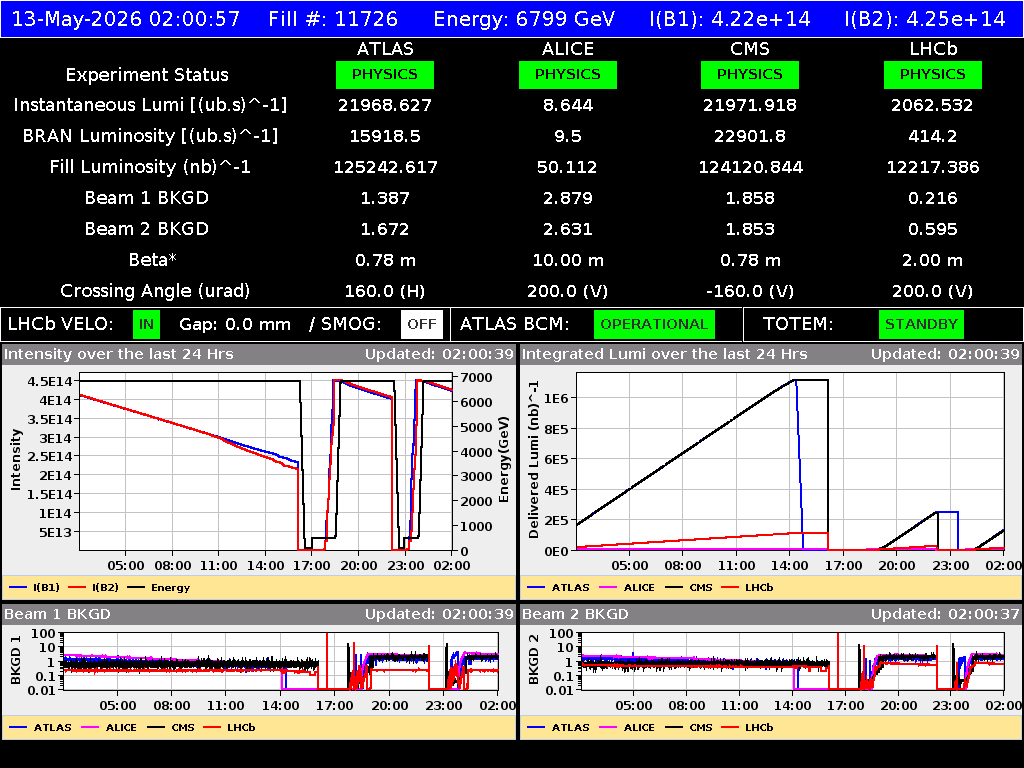Click I(B2) red legend entry in intensity plot
Image resolution: width=1024 pixels, height=768 pixels.
point(94,587)
